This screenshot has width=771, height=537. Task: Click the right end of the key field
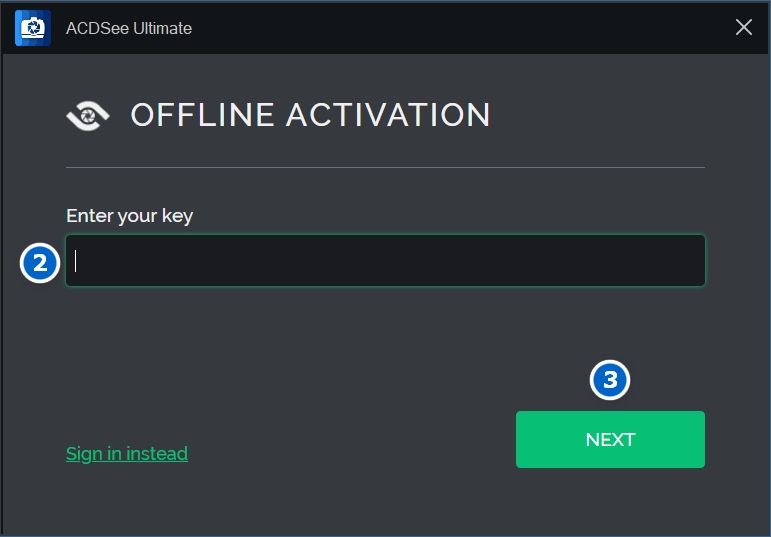click(690, 261)
